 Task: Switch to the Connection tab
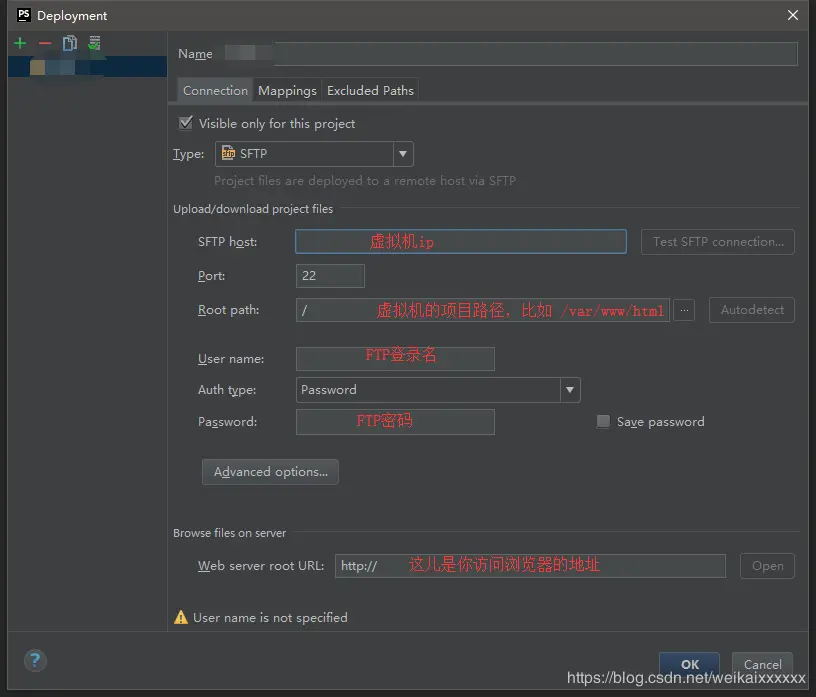pos(215,91)
